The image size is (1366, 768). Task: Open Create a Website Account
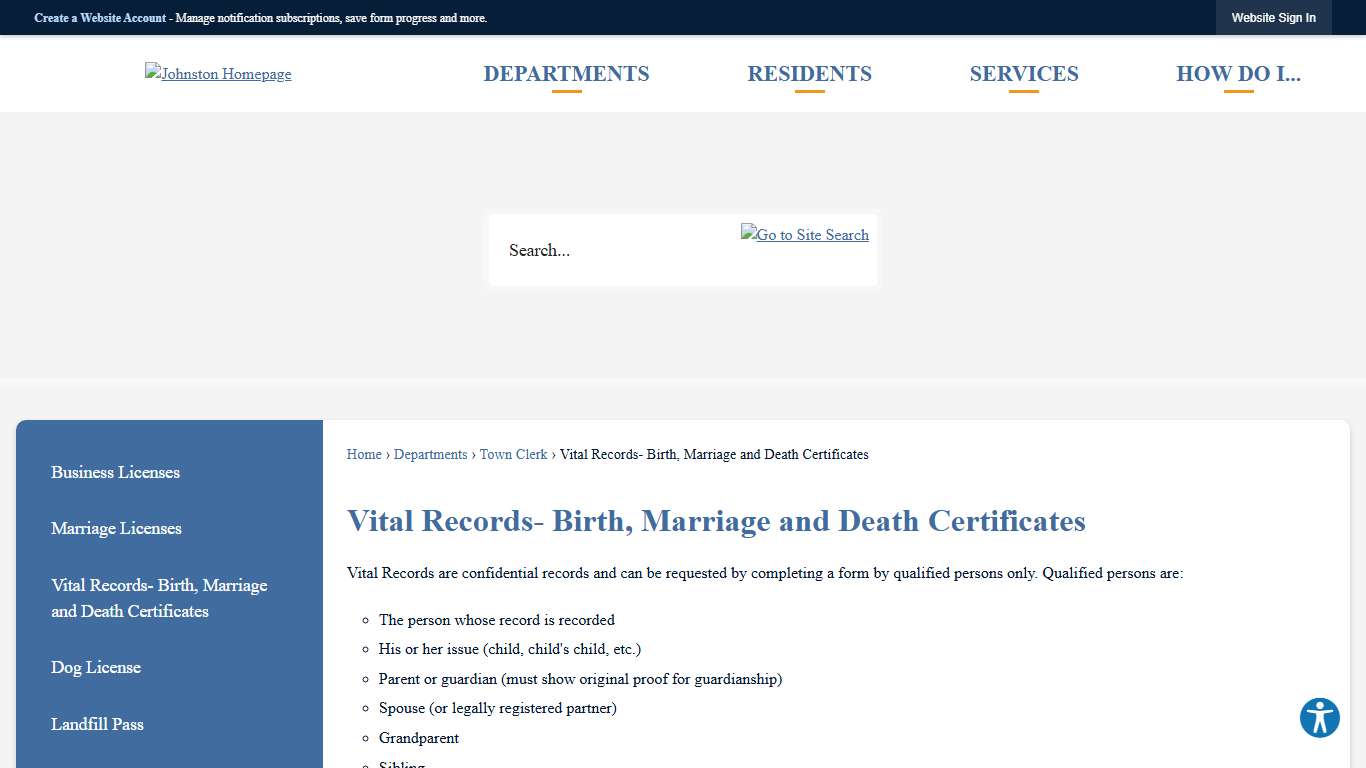point(99,17)
